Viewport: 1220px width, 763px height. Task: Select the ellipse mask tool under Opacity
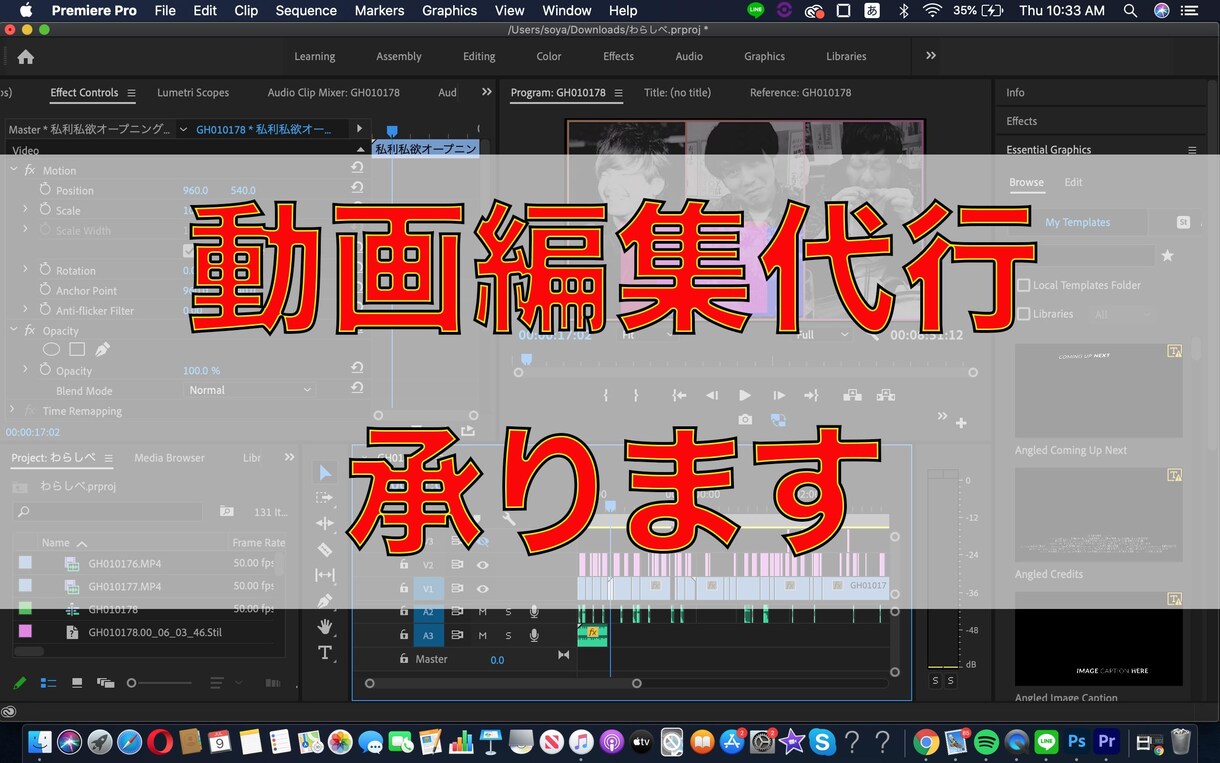click(x=51, y=349)
